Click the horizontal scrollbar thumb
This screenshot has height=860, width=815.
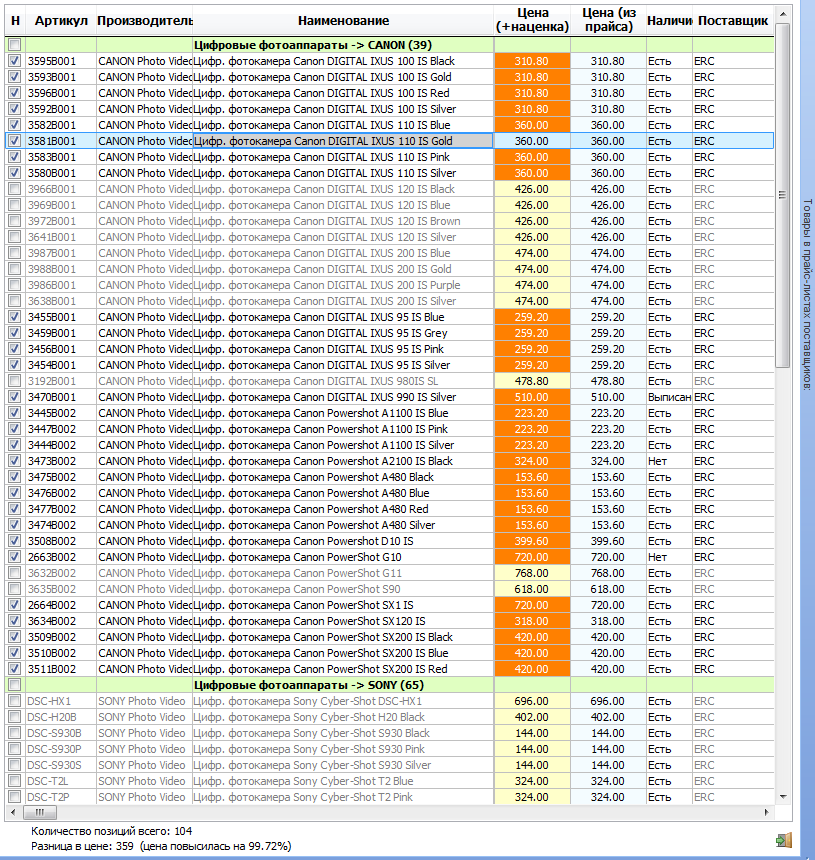[39, 812]
